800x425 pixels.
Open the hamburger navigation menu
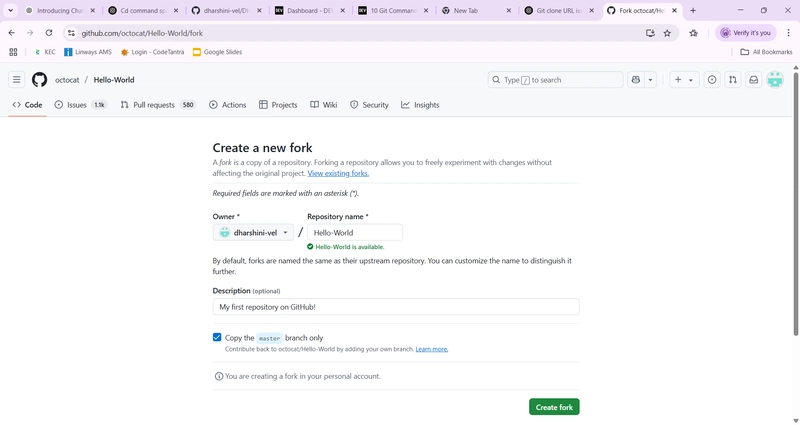click(x=17, y=80)
